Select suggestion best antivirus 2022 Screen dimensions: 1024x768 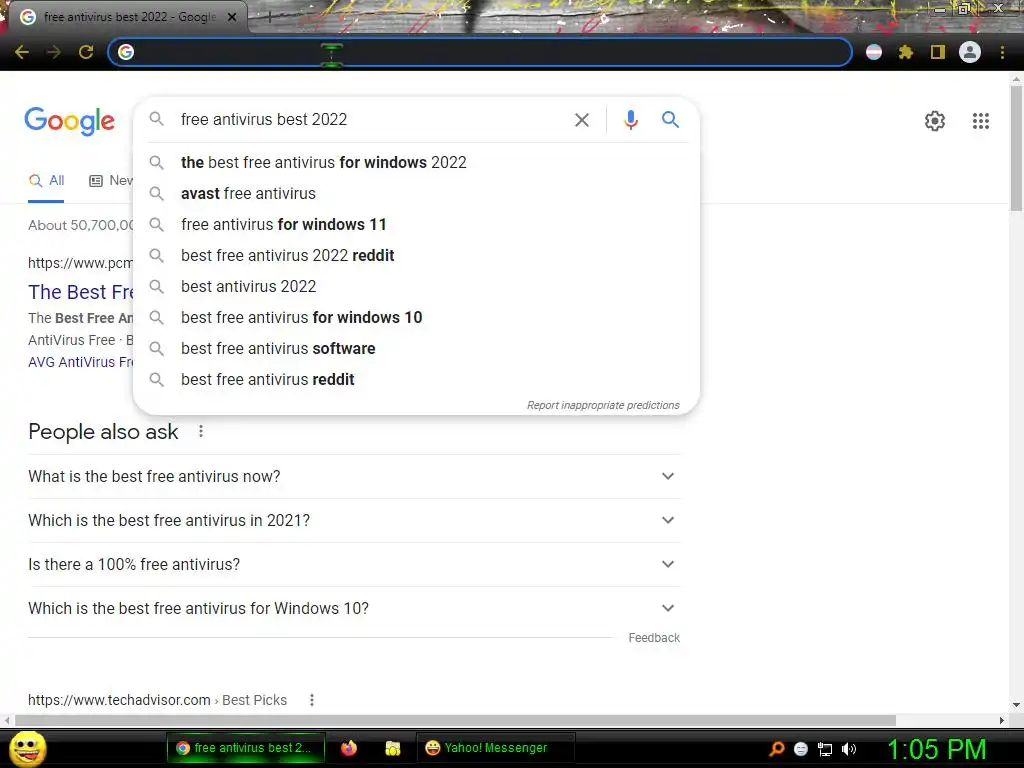coord(416,287)
